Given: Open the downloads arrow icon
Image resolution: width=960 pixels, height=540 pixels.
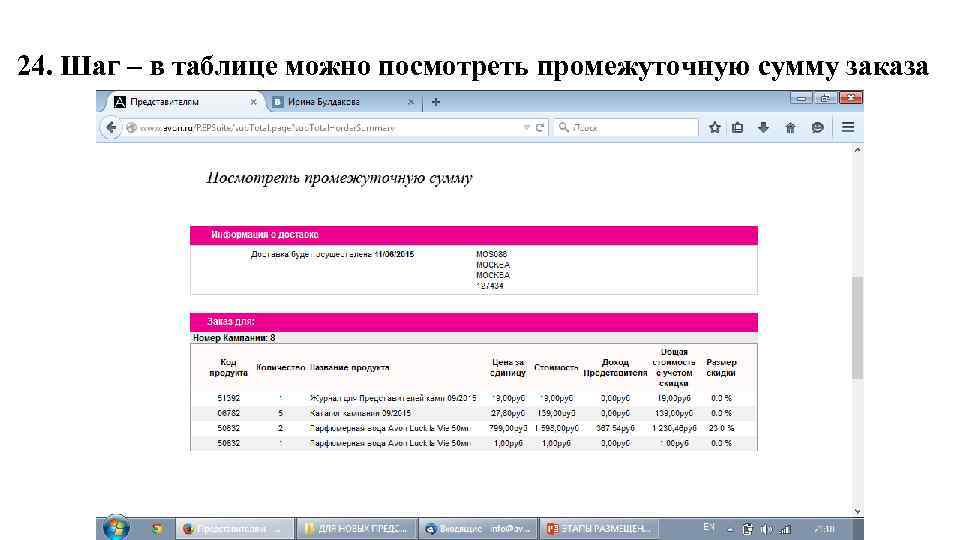Looking at the screenshot, I should pyautogui.click(x=763, y=127).
